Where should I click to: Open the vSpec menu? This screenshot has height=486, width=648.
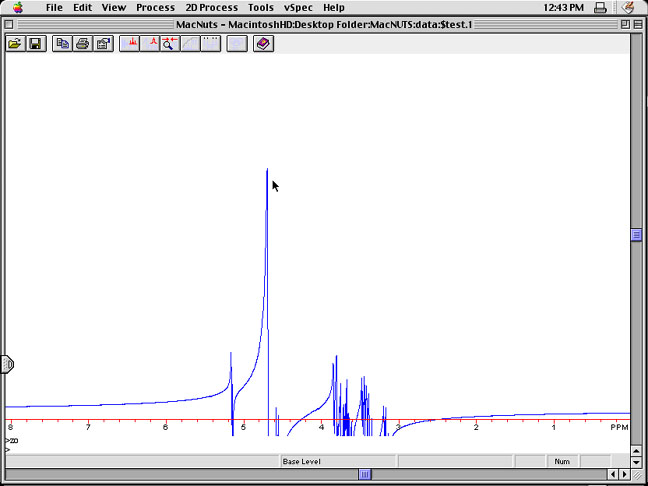(296, 7)
